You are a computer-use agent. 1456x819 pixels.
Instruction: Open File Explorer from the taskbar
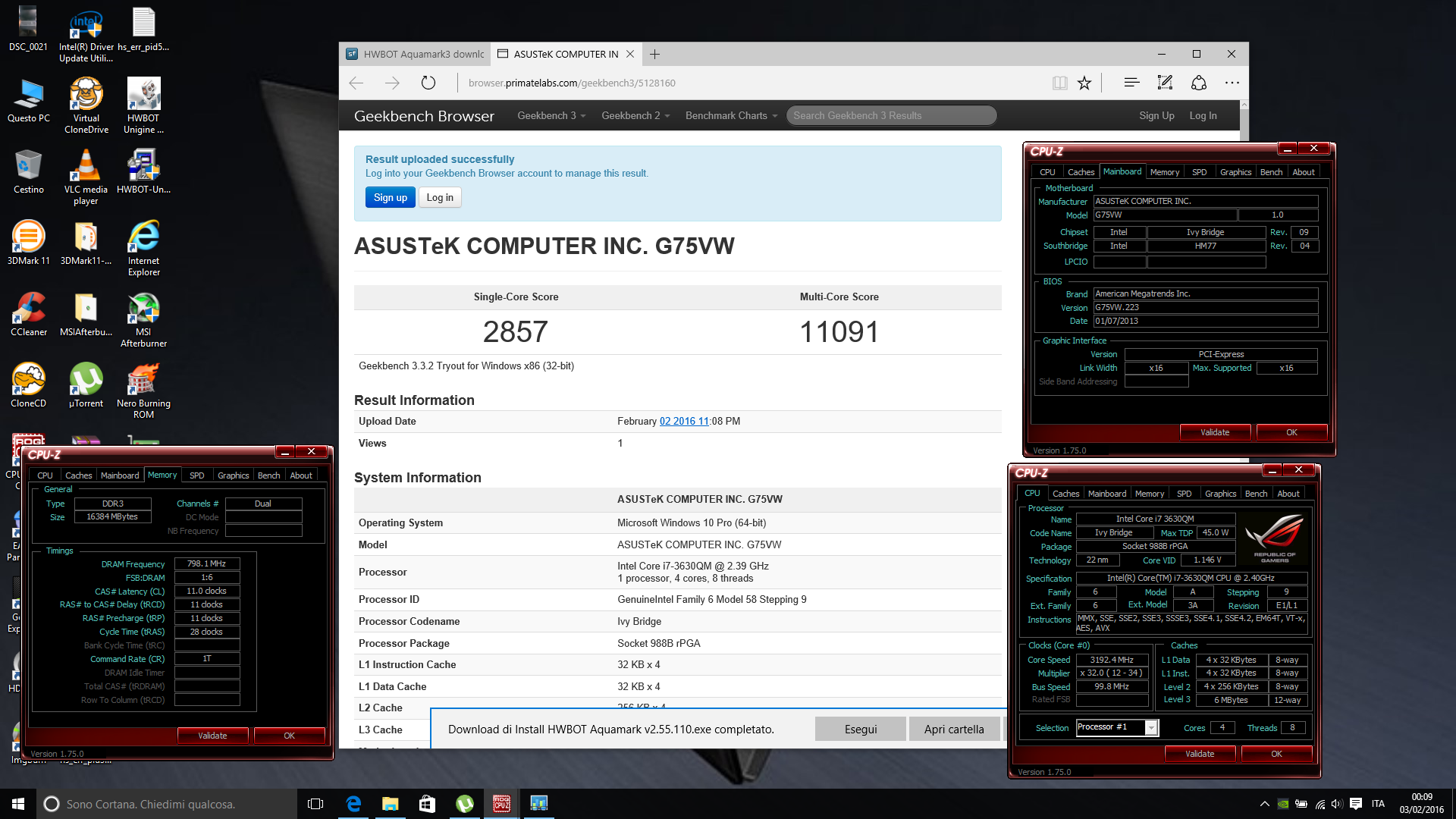(x=390, y=804)
